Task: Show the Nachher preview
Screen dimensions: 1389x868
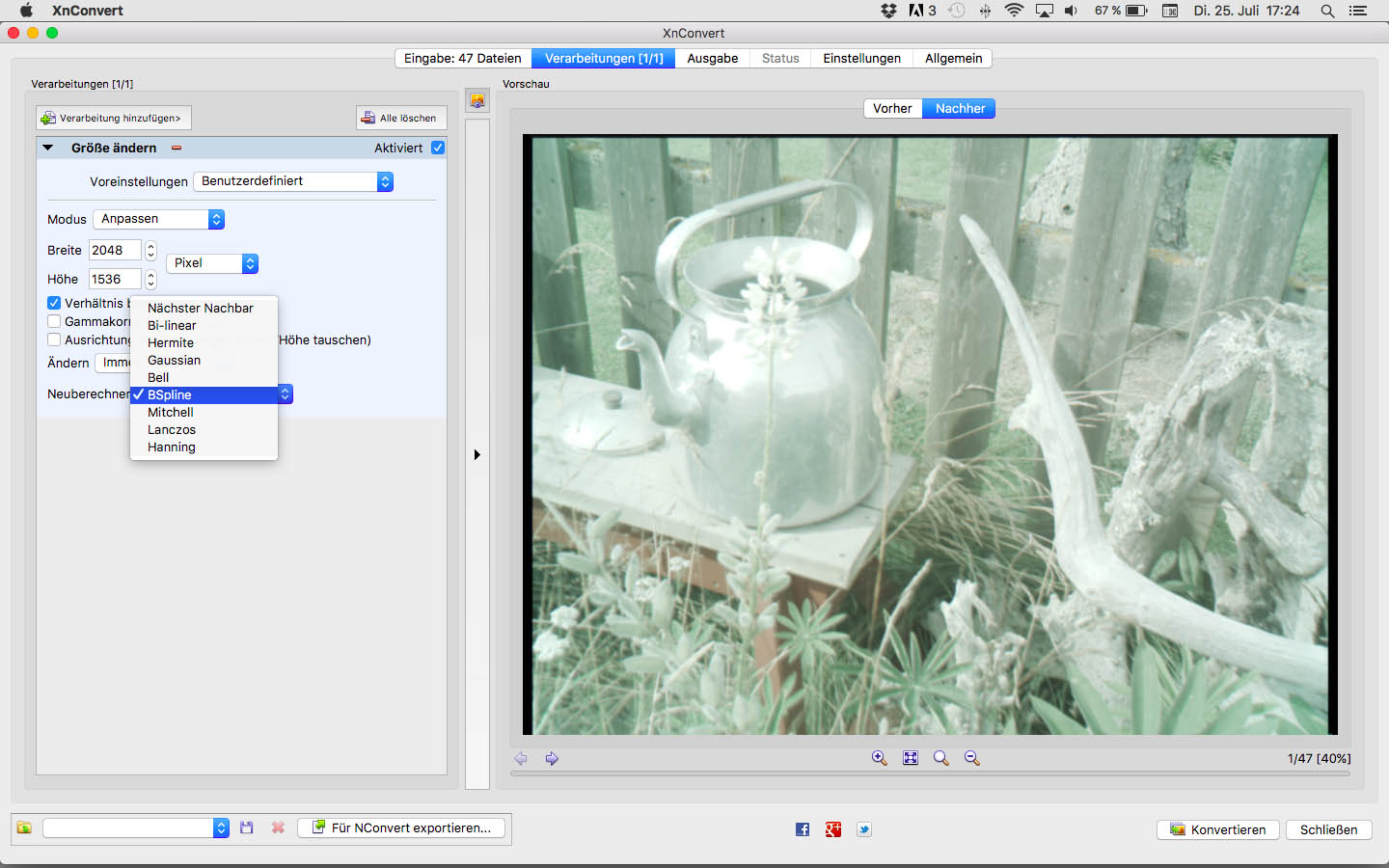Action: [960, 109]
